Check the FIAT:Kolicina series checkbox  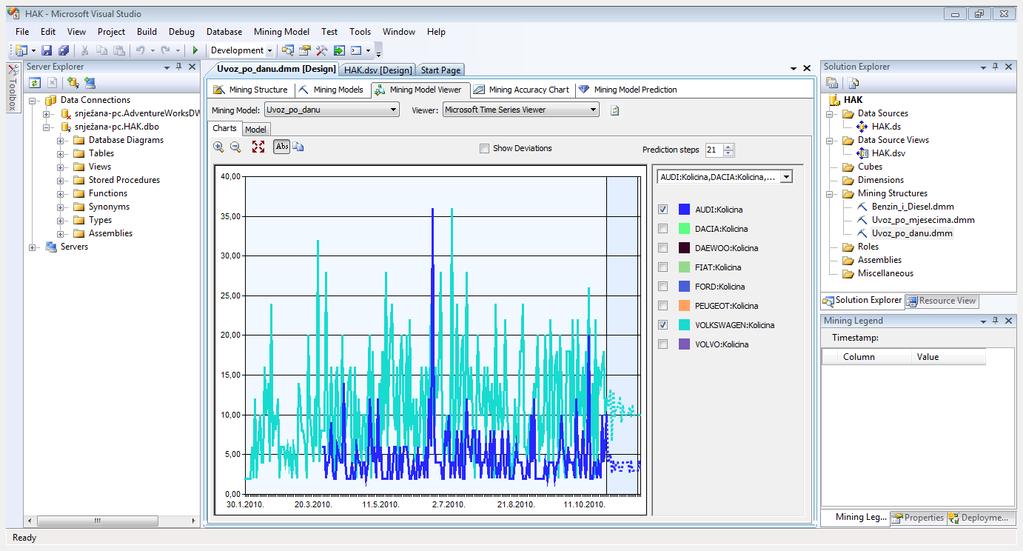(663, 267)
